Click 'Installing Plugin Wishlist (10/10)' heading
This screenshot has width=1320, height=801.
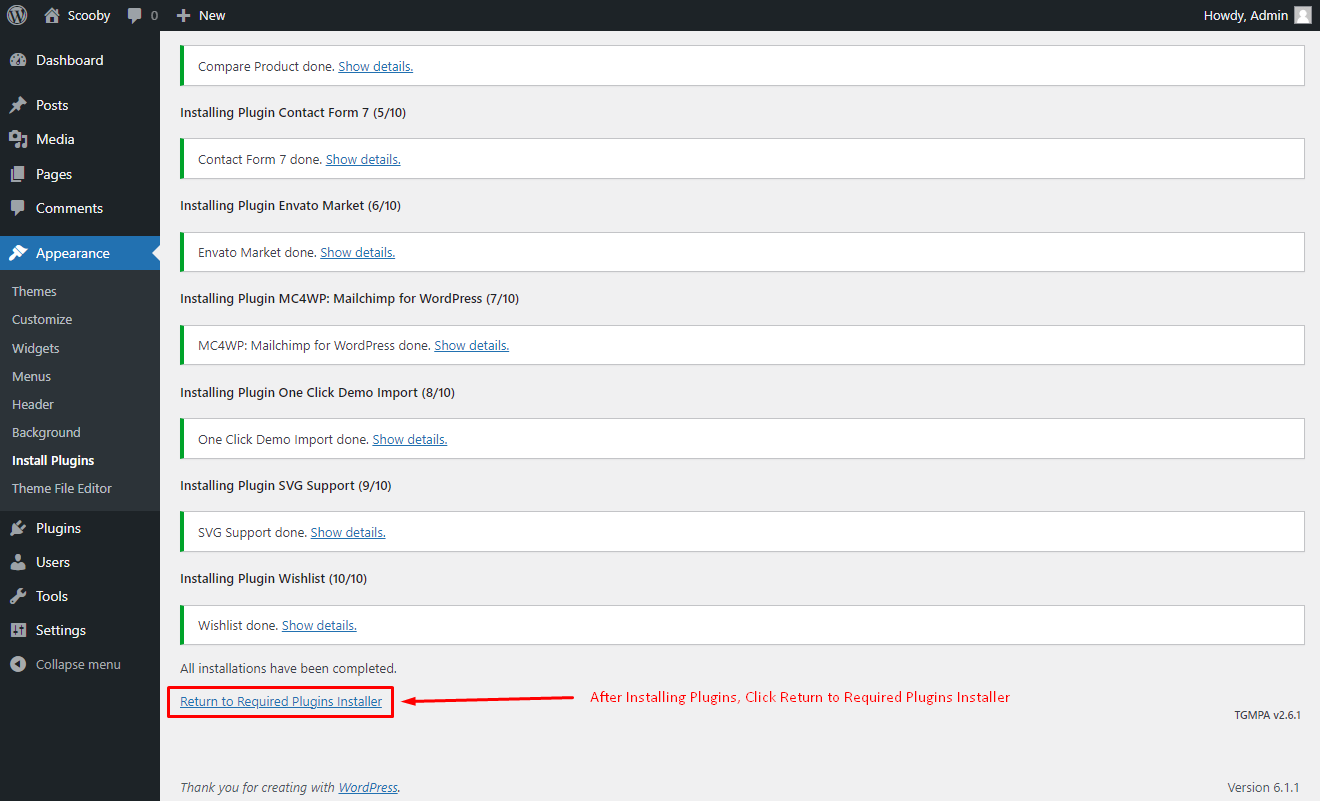[x=274, y=578]
